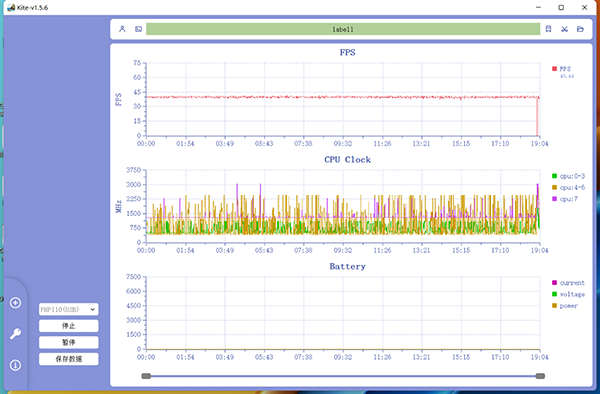Click the plus add icon in left sidebar

pos(15,303)
